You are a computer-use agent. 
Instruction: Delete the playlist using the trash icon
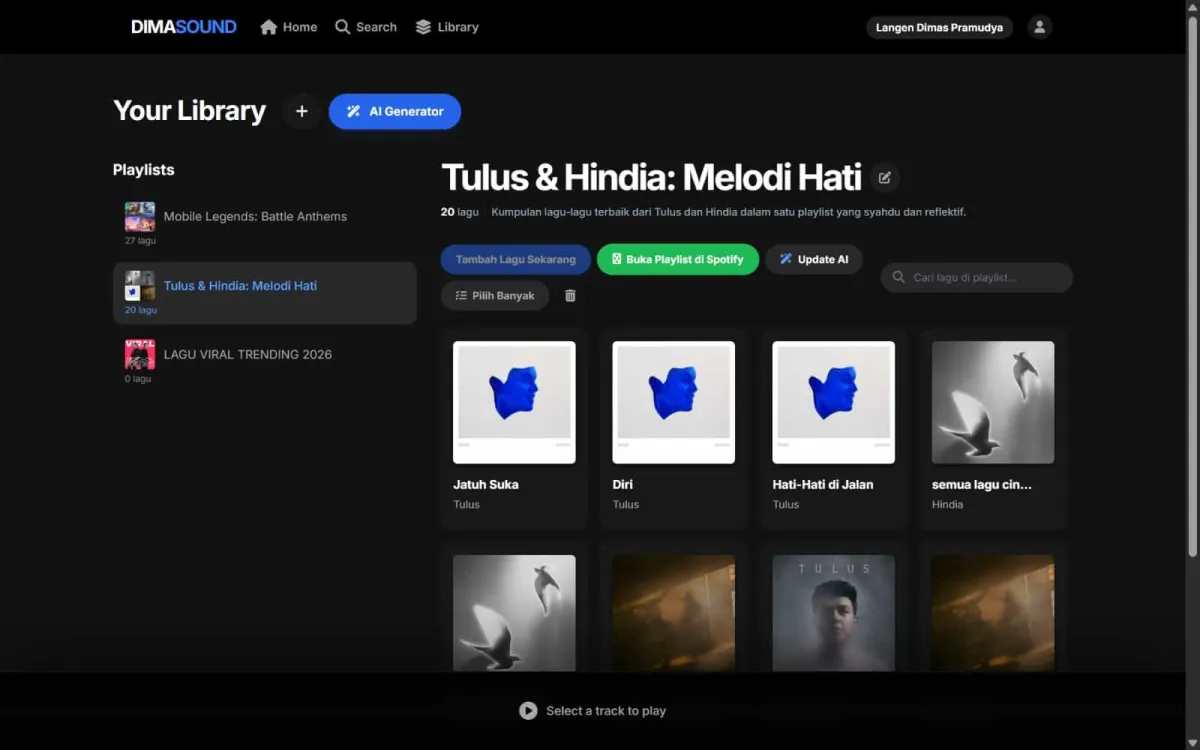point(571,296)
